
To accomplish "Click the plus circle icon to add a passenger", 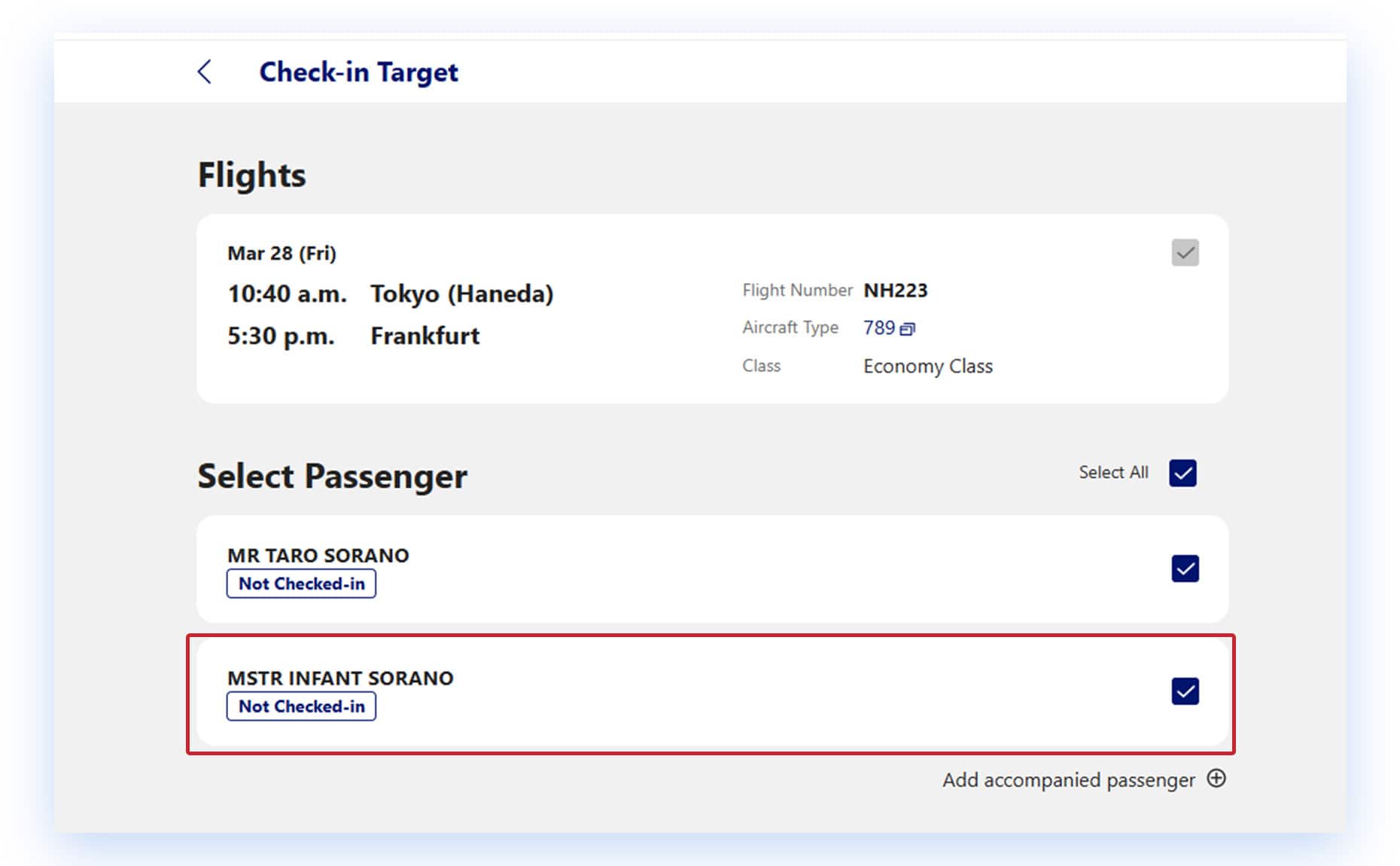I will point(1216,779).
